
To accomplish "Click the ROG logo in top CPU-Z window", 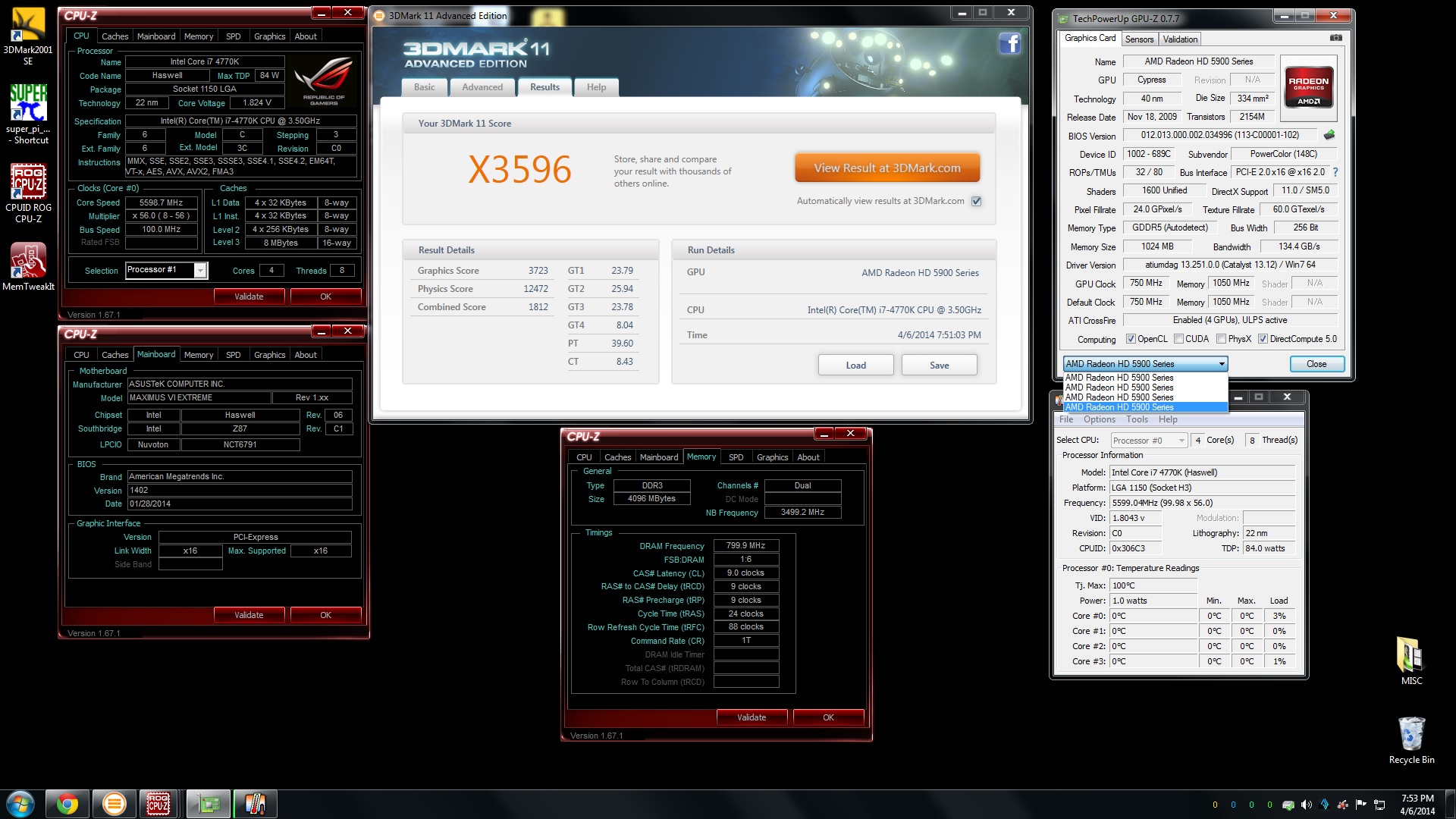I will [324, 81].
